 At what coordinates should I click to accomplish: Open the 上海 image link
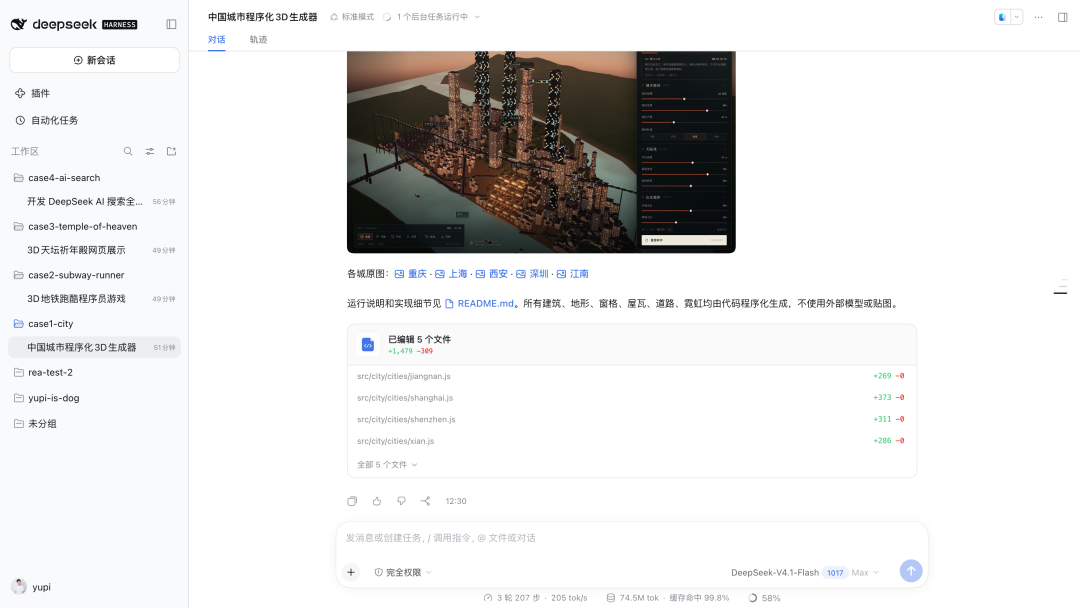point(451,273)
